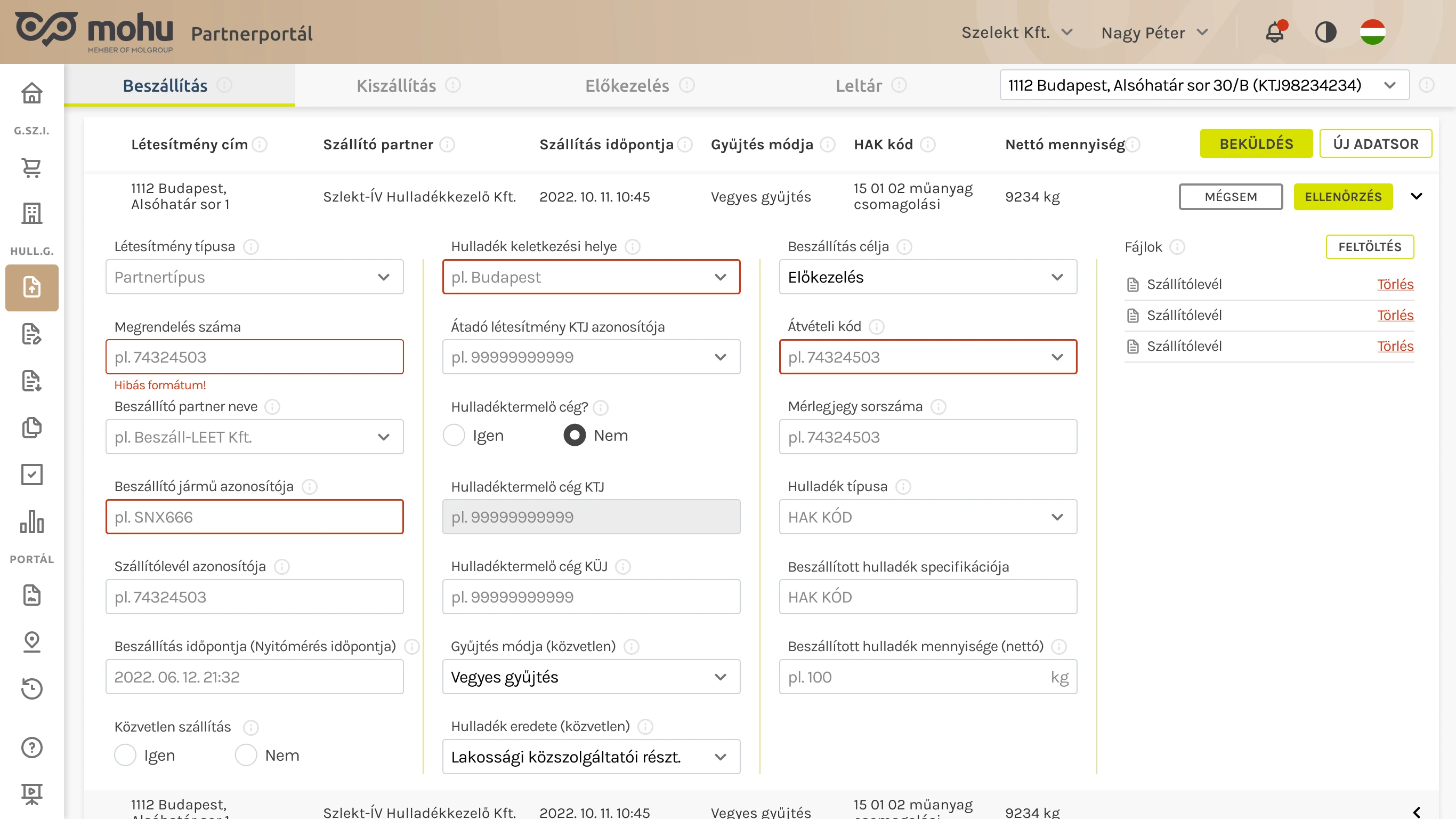Click the Megrendelés száma input field
This screenshot has height=819, width=1456.
tap(254, 357)
